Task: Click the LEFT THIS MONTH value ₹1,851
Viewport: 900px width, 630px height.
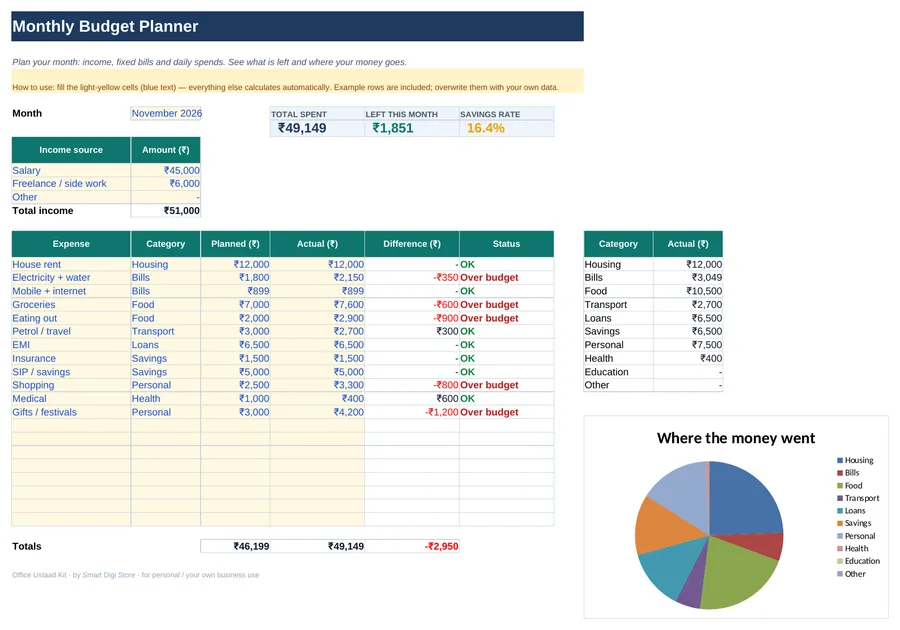Action: pyautogui.click(x=412, y=128)
